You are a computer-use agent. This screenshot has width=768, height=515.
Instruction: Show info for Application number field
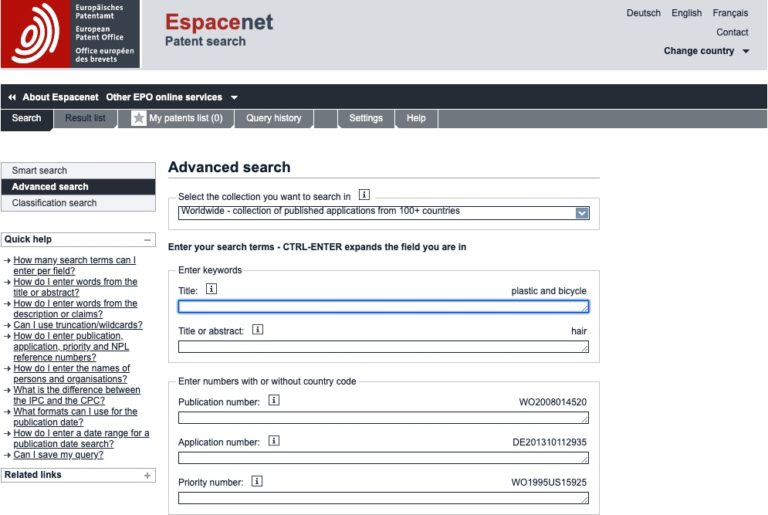tap(274, 441)
